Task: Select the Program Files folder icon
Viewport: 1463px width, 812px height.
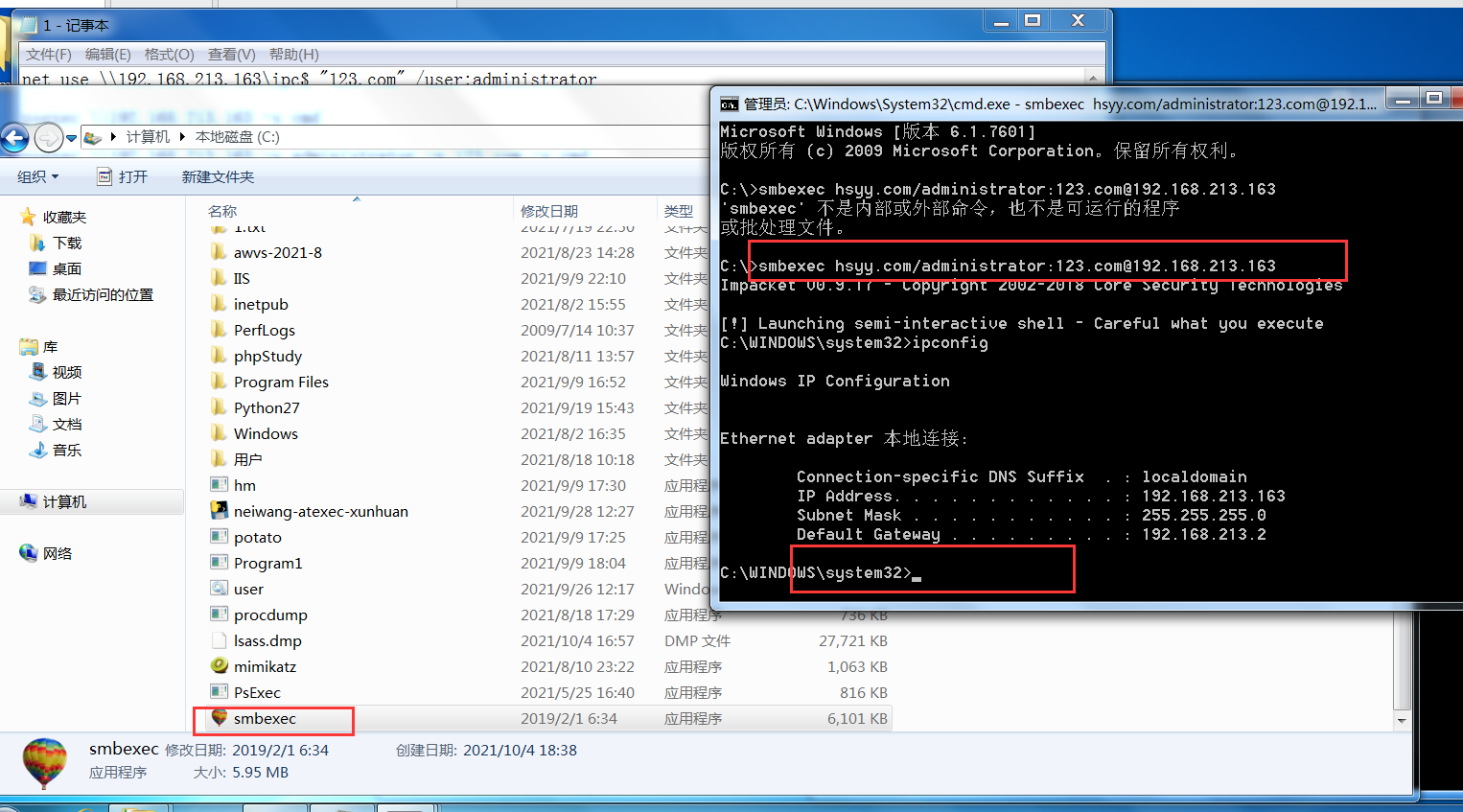Action: (220, 382)
